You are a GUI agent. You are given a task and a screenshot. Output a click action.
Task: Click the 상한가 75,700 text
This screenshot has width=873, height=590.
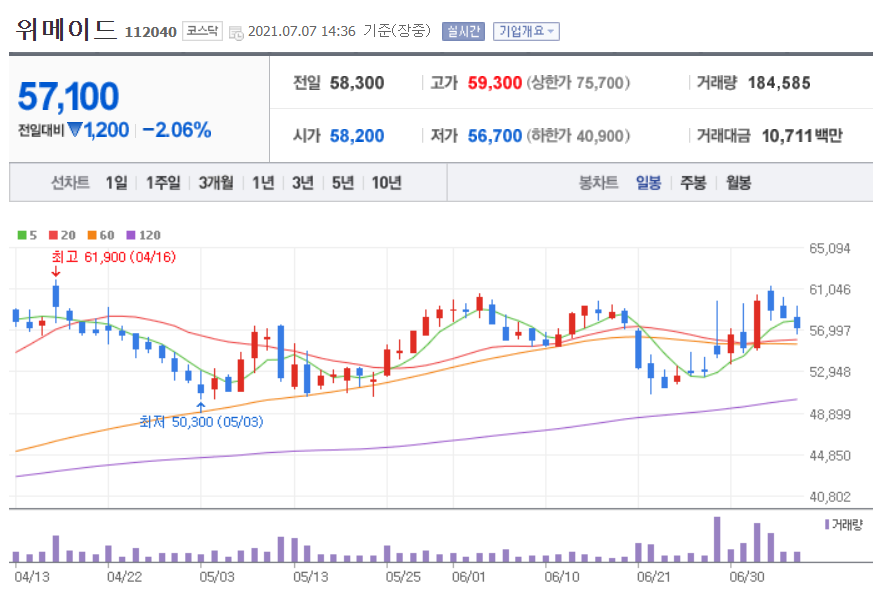578,83
